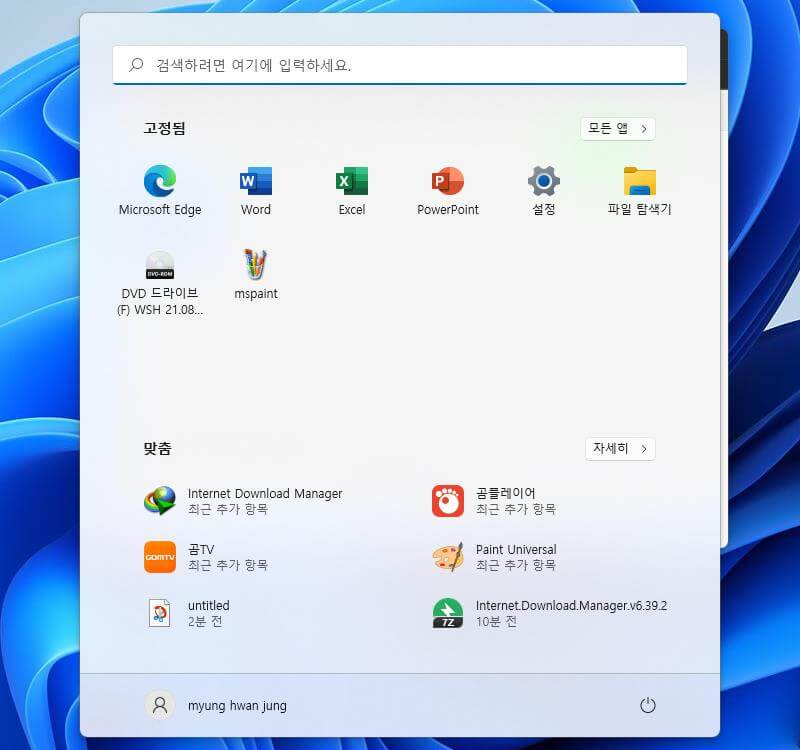Click the 'Internet Download Manager' recommended title text
800x750 pixels.
pyautogui.click(x=265, y=493)
